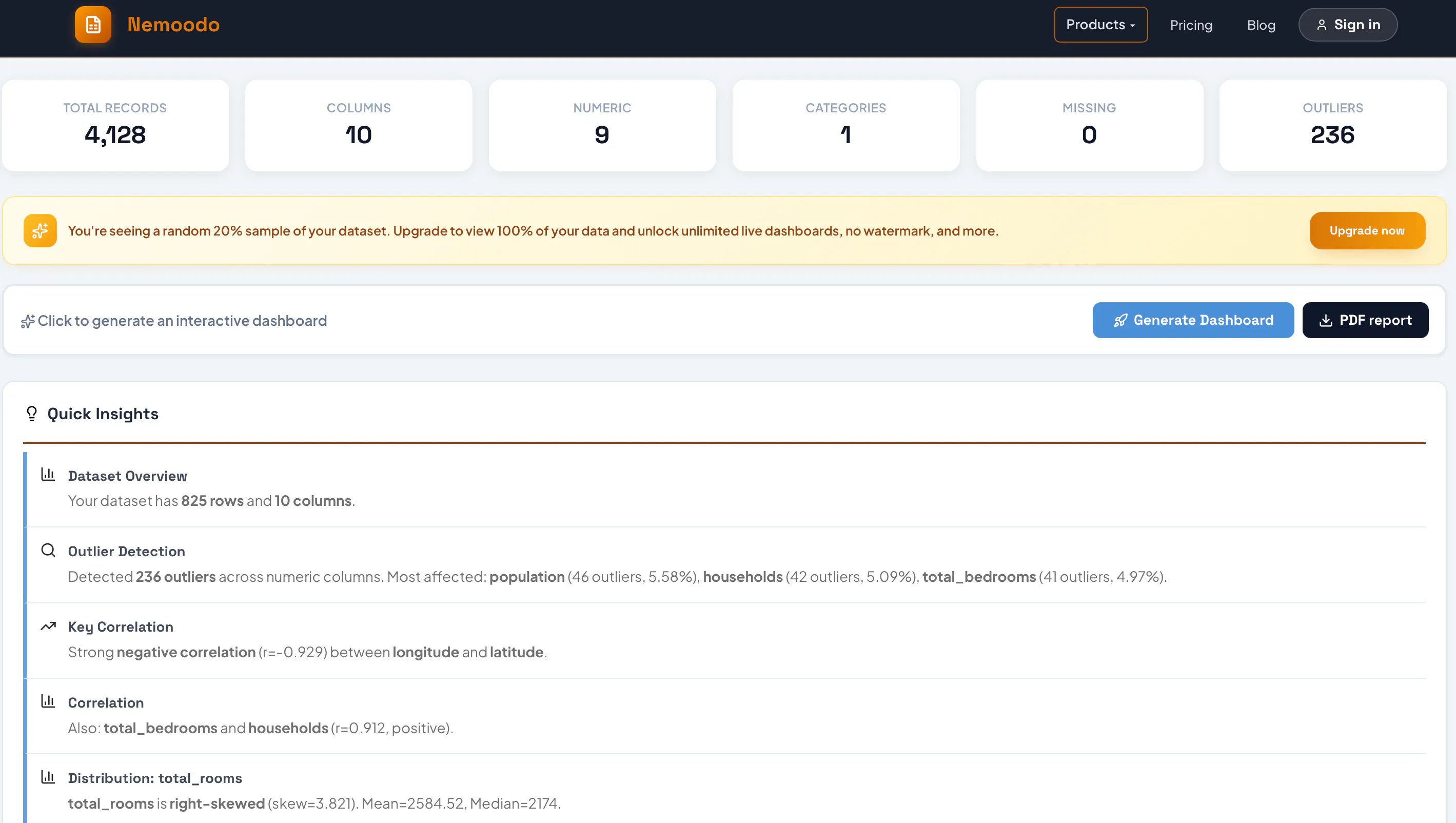Click the trending arrow icon beside Key Correlation
The width and height of the screenshot is (1456, 823).
click(x=48, y=626)
